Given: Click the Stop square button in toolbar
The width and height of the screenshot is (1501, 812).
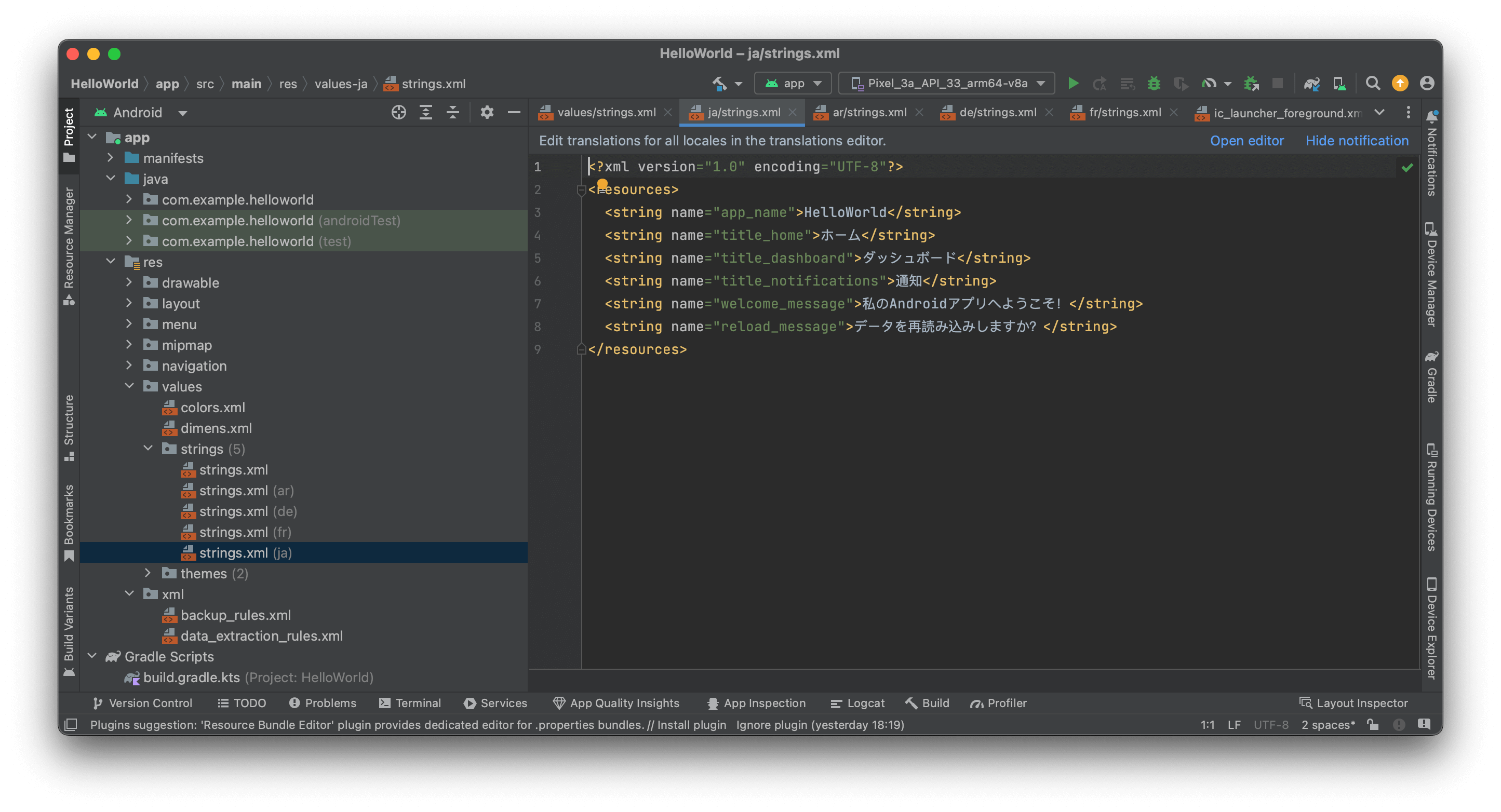Looking at the screenshot, I should point(1277,83).
